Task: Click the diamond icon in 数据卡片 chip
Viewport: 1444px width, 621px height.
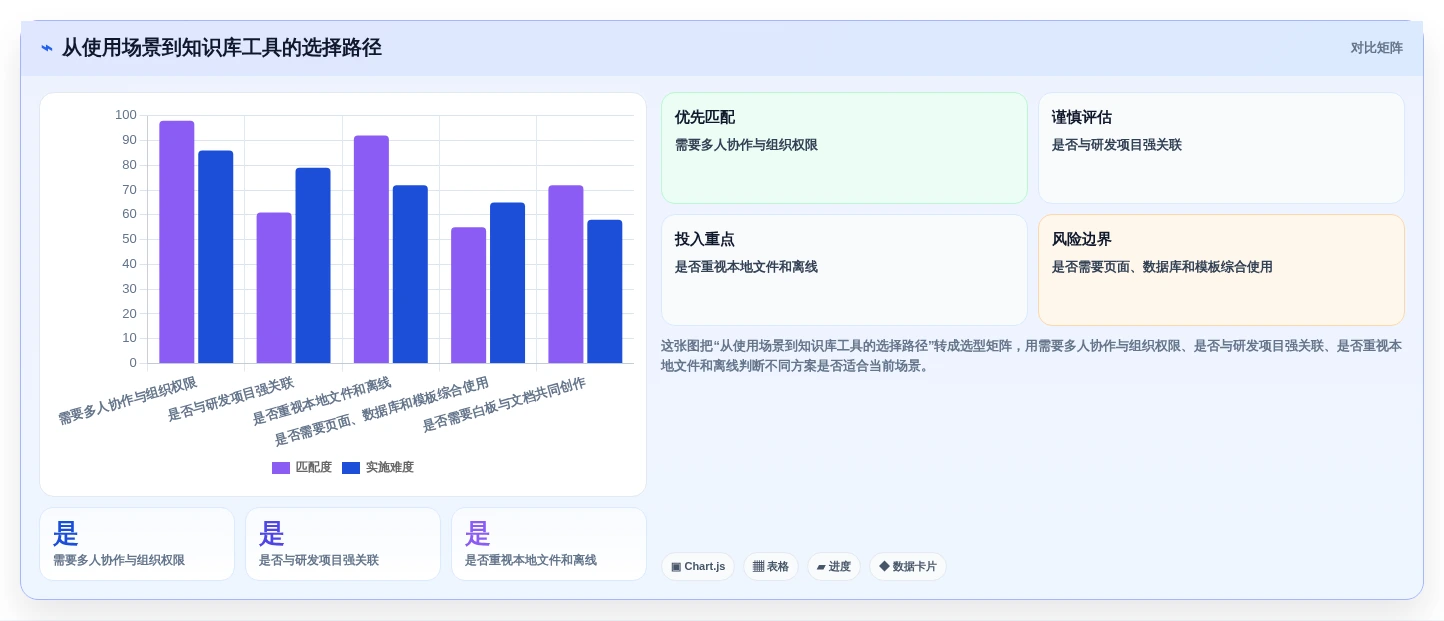Action: (884, 567)
